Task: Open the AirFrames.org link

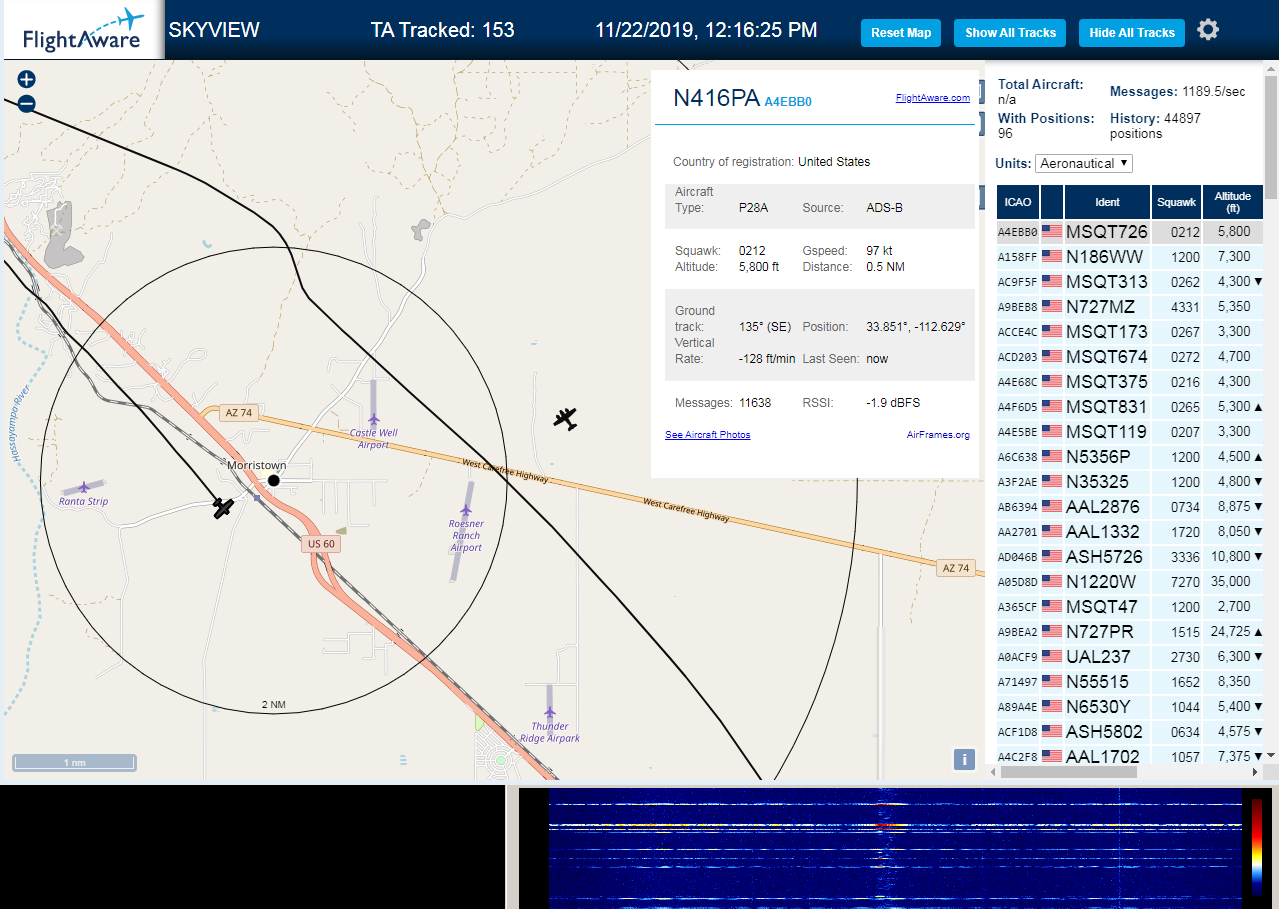Action: (x=938, y=435)
